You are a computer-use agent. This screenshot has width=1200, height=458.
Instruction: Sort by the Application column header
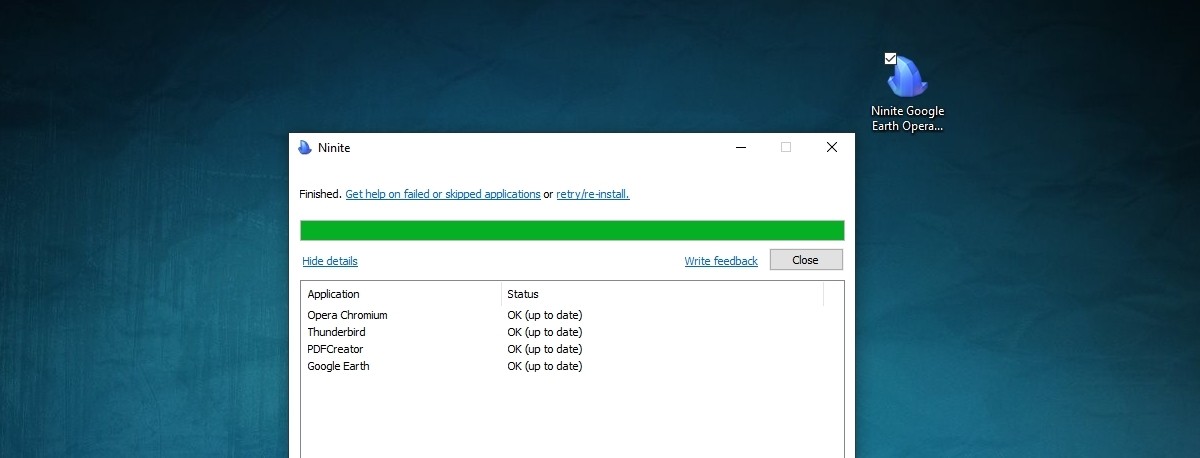(400, 294)
